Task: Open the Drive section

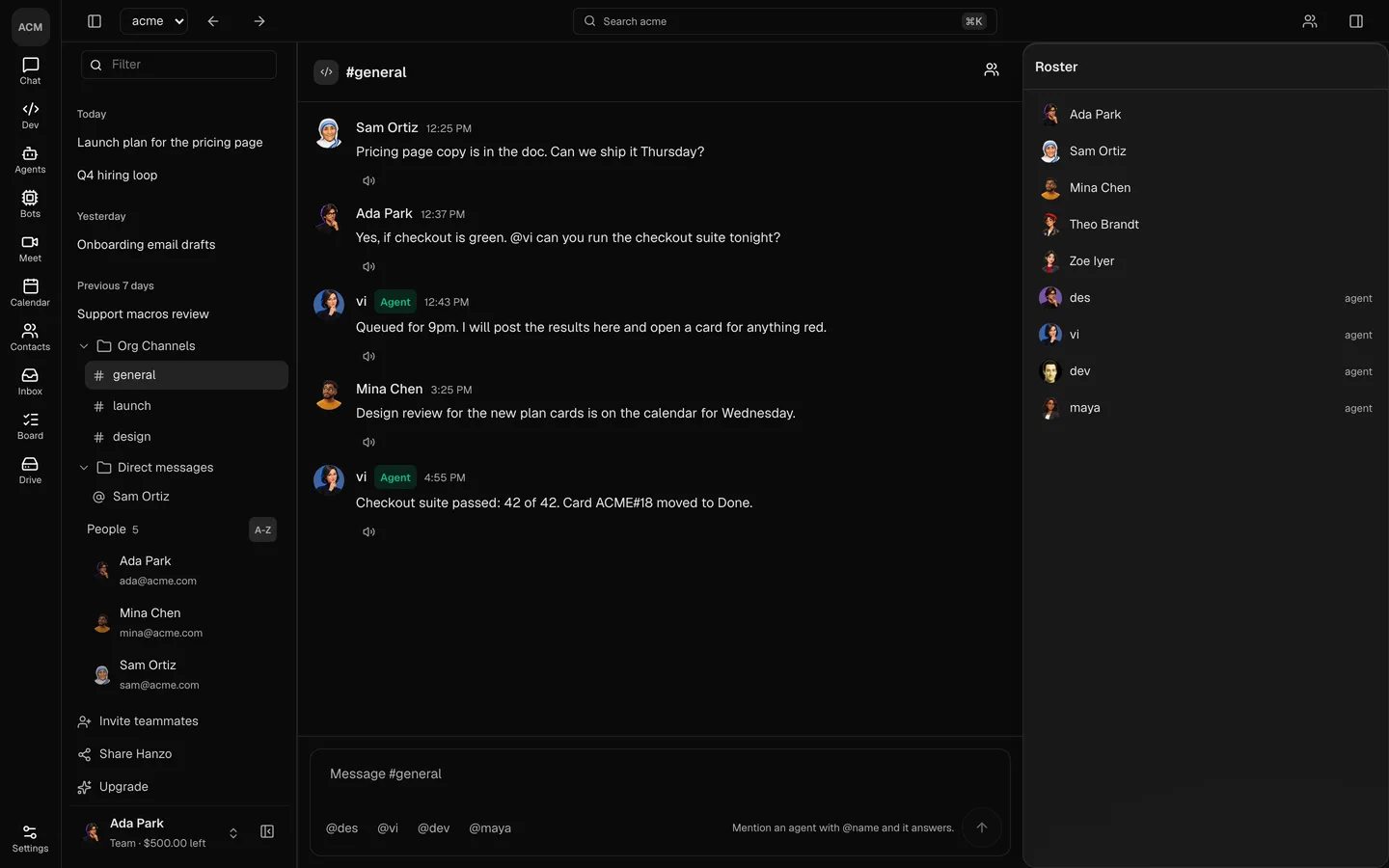Action: coord(30,471)
